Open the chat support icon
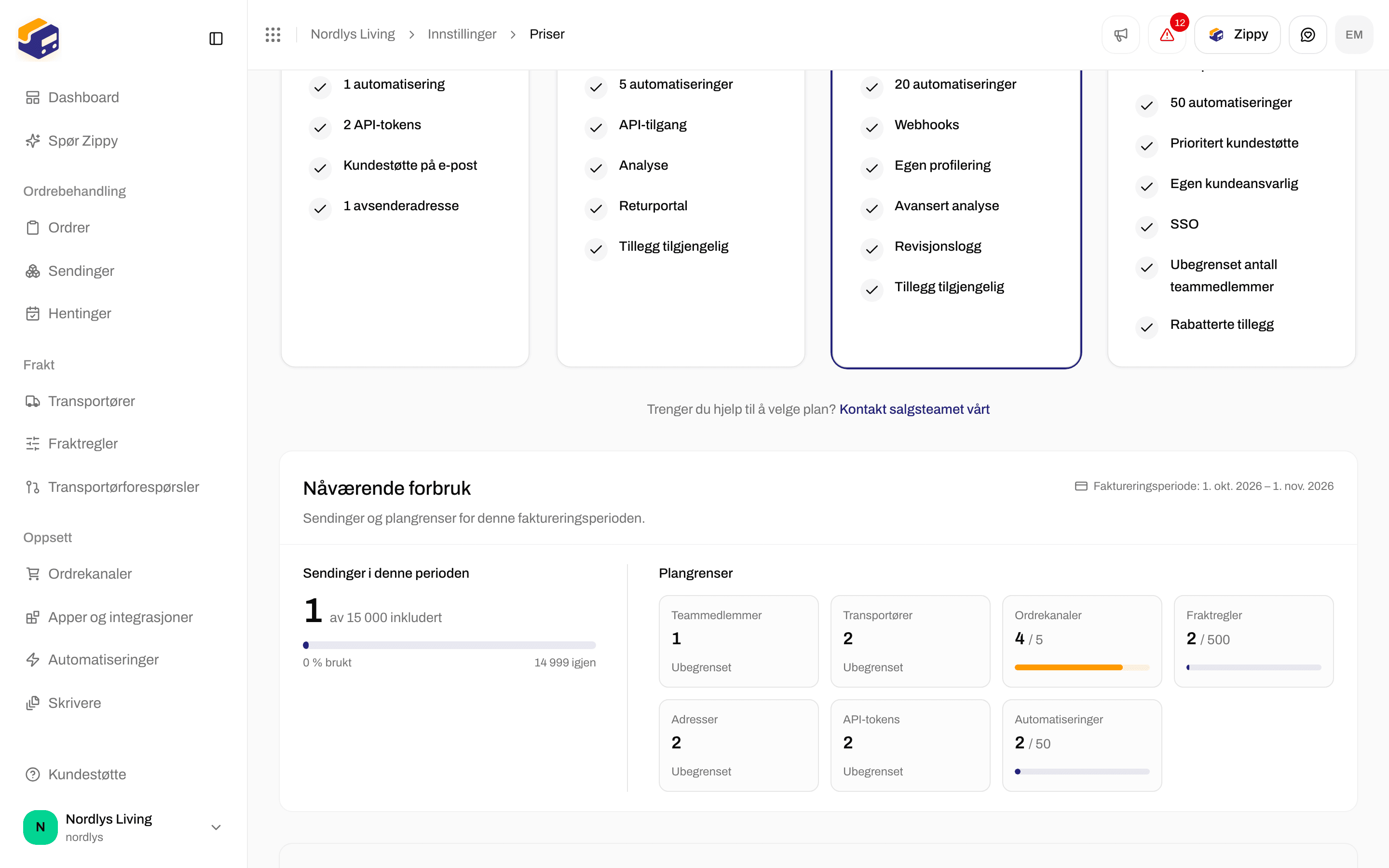Image resolution: width=1389 pixels, height=868 pixels. click(x=1307, y=34)
